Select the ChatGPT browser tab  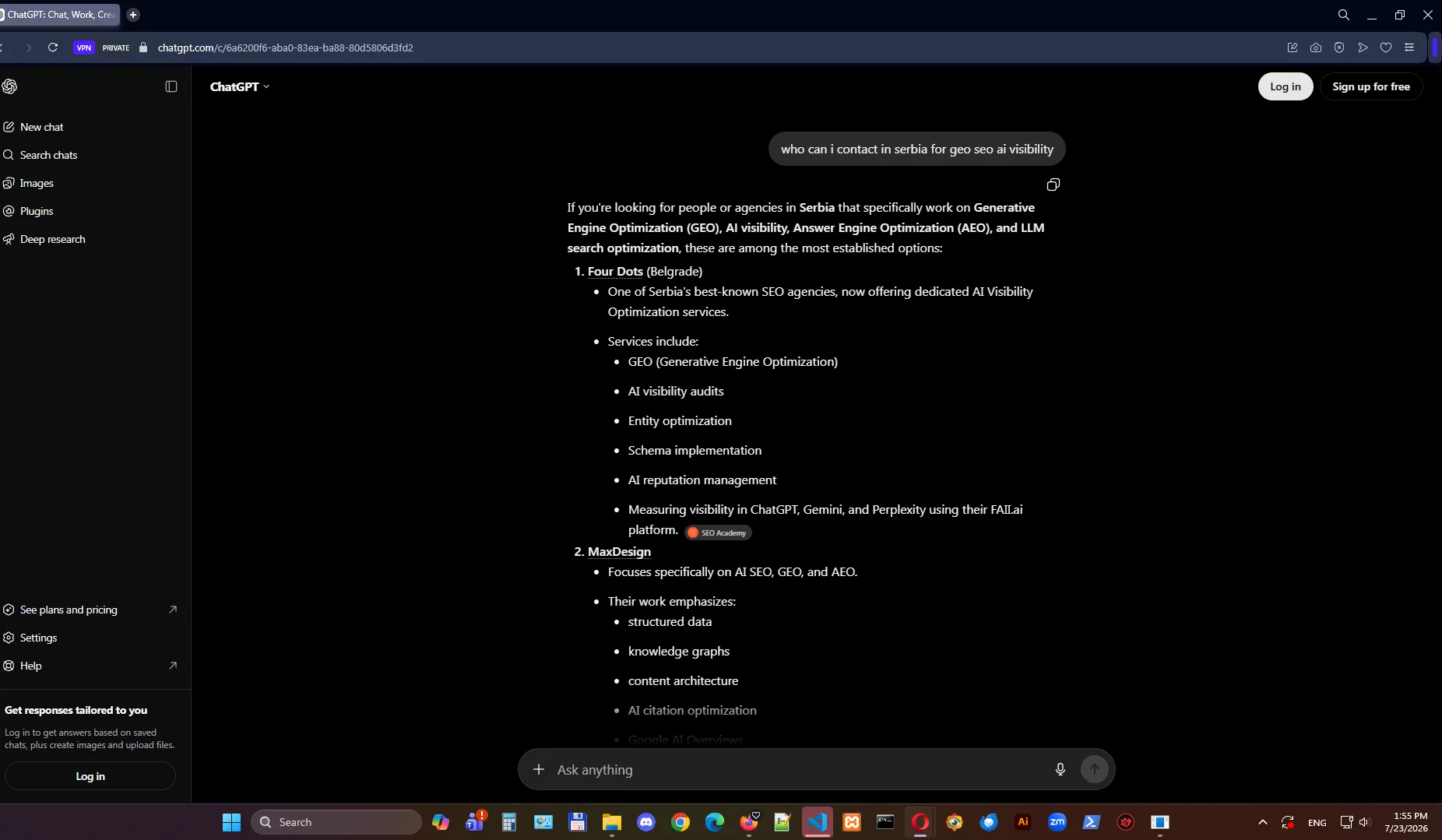click(59, 15)
